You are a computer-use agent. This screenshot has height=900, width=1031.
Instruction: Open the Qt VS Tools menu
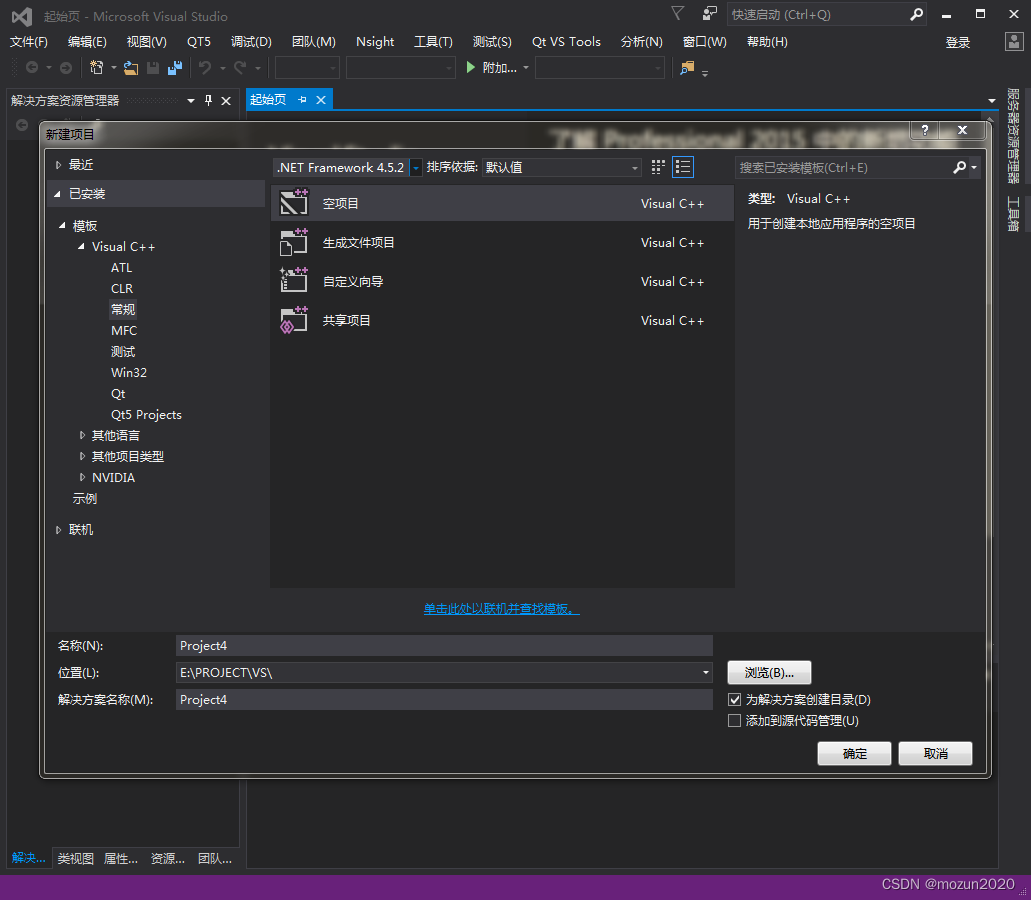[566, 41]
